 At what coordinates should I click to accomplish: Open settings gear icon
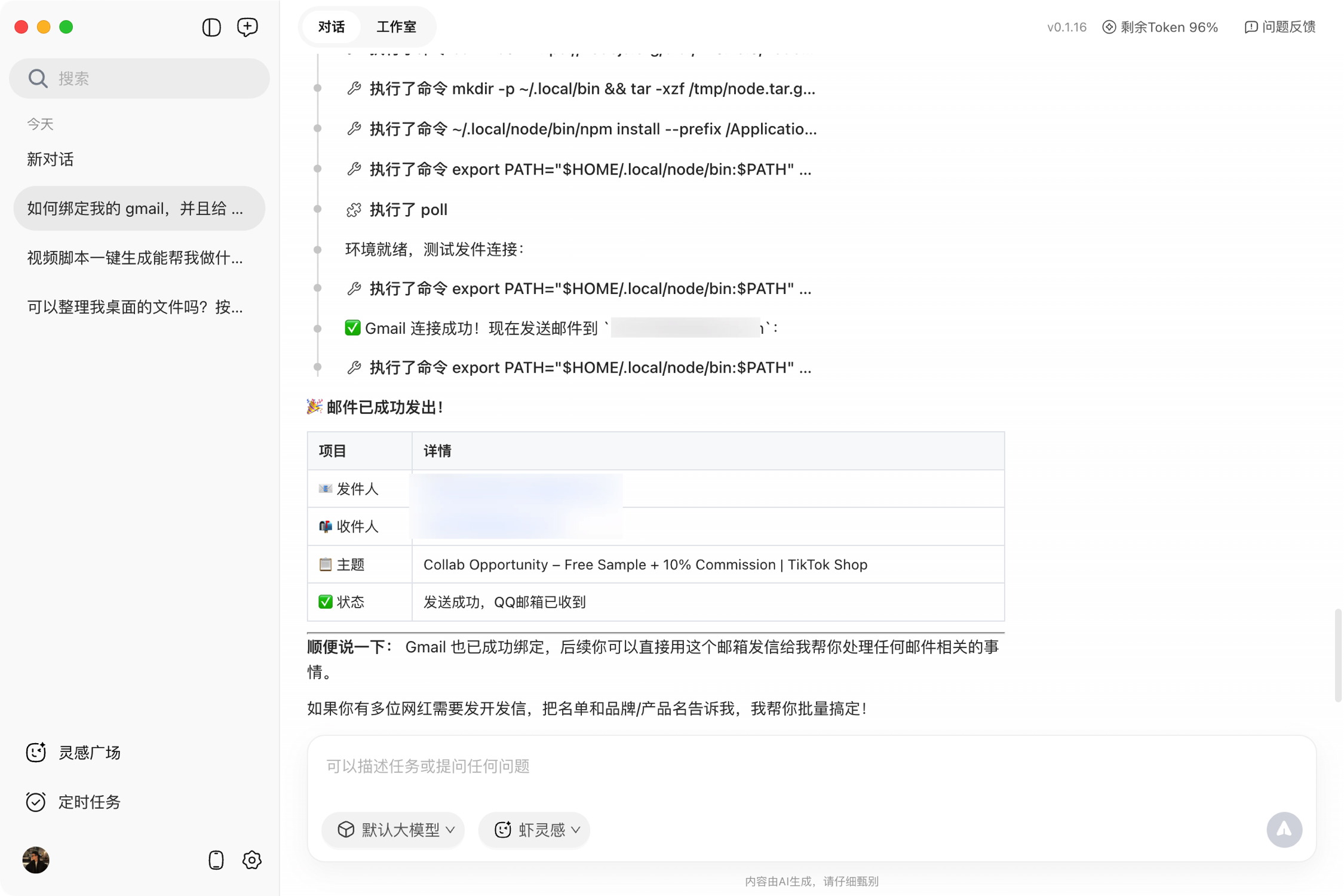coord(252,860)
